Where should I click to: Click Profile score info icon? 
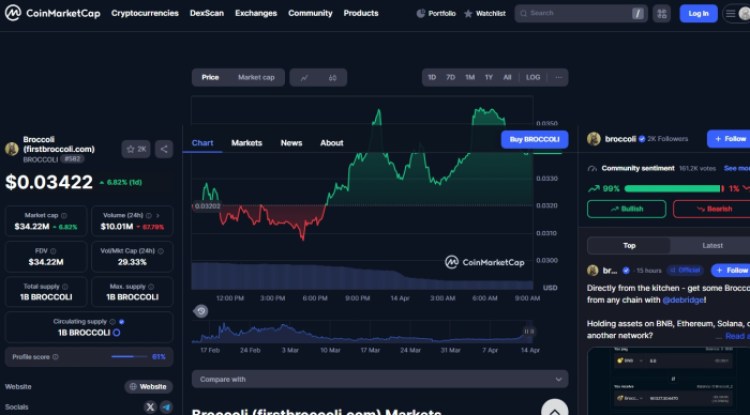tap(55, 357)
